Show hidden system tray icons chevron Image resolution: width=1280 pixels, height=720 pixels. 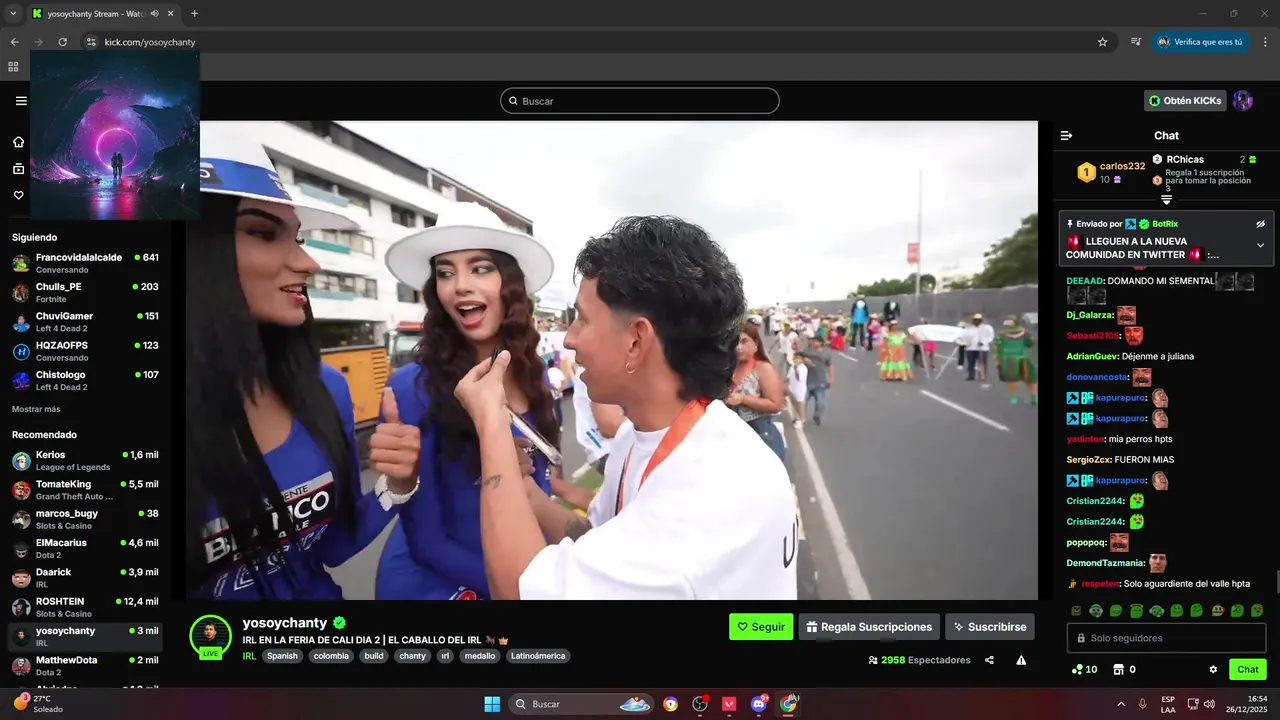(x=1121, y=704)
